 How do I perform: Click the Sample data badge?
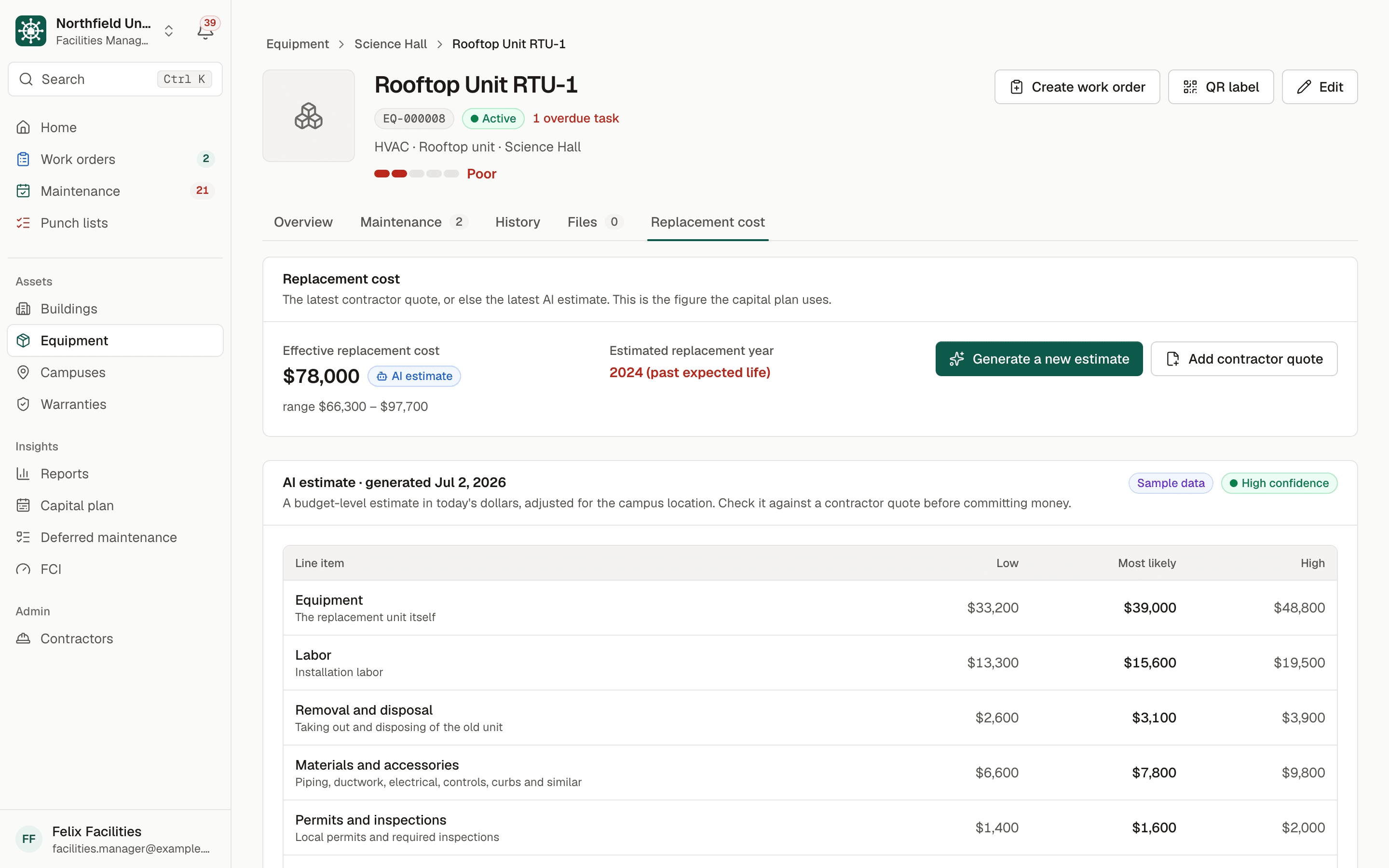[x=1171, y=483]
